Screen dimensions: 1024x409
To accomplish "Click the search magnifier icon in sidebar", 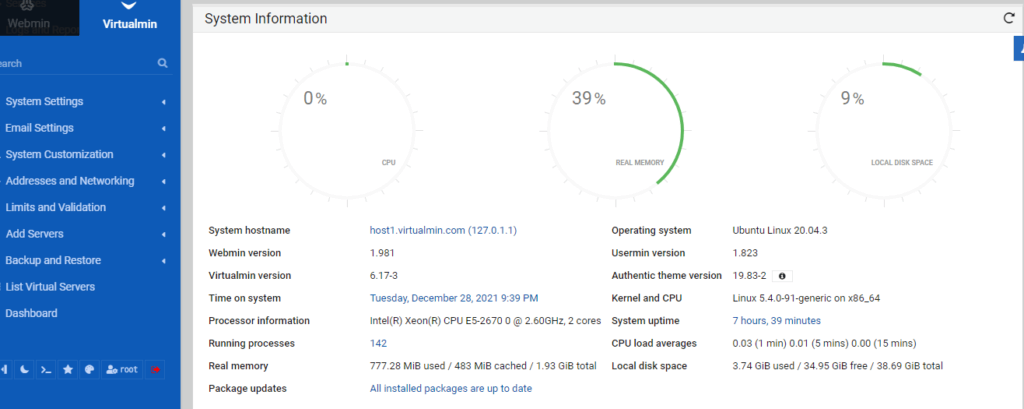I will (163, 63).
